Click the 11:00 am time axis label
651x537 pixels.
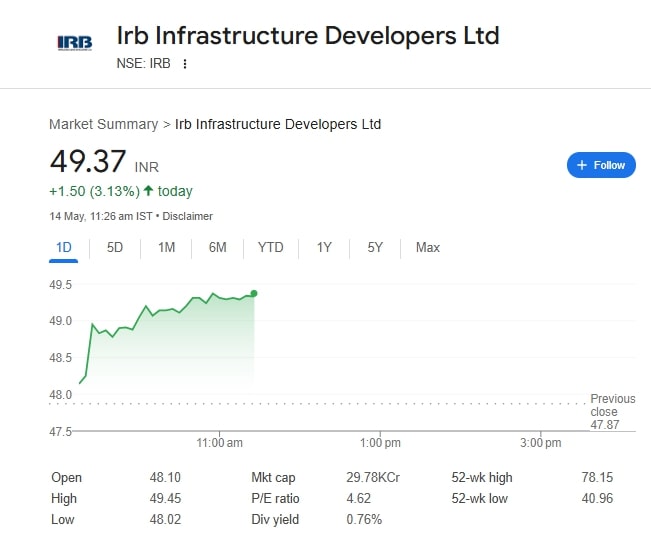point(219,443)
